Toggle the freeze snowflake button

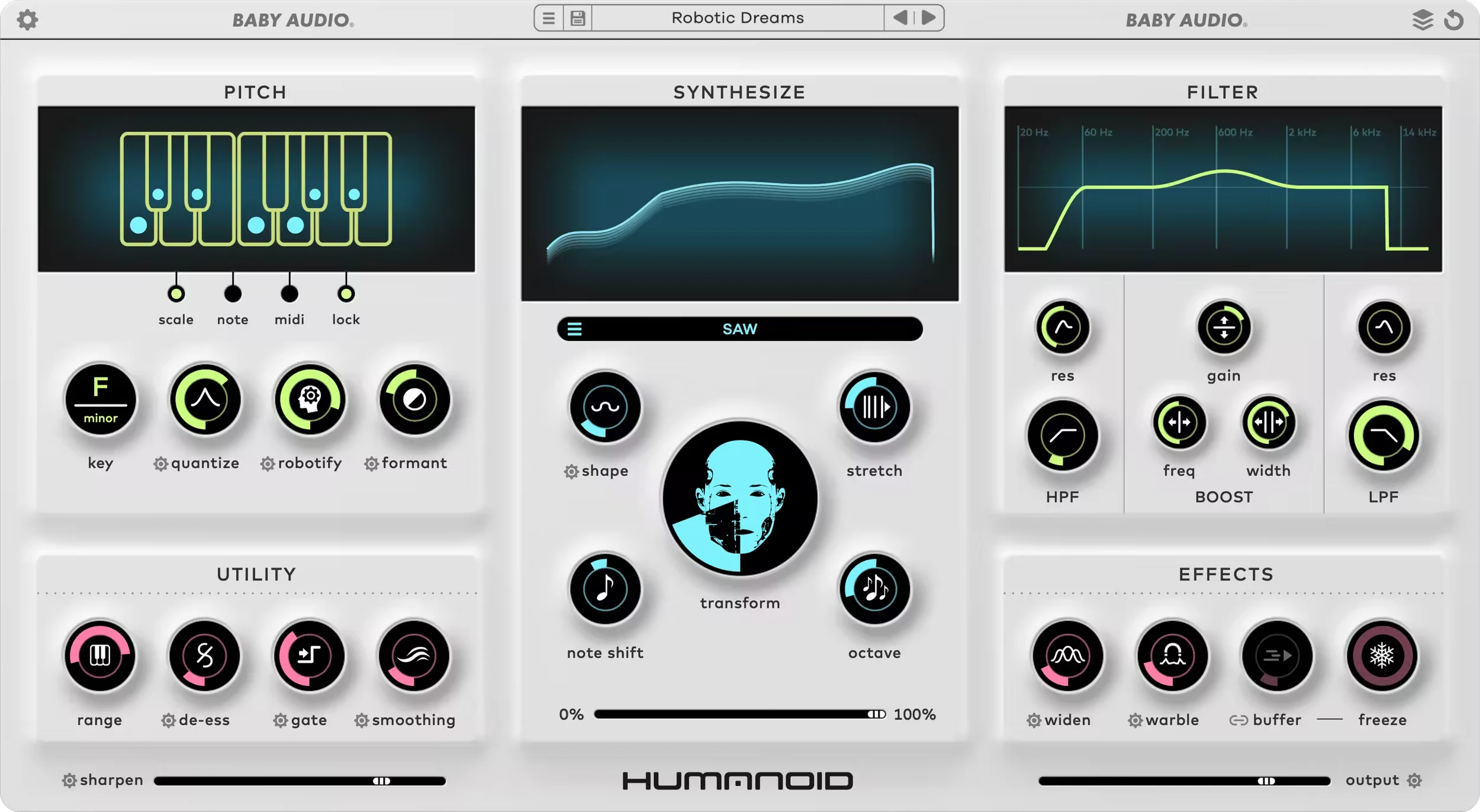(x=1382, y=656)
